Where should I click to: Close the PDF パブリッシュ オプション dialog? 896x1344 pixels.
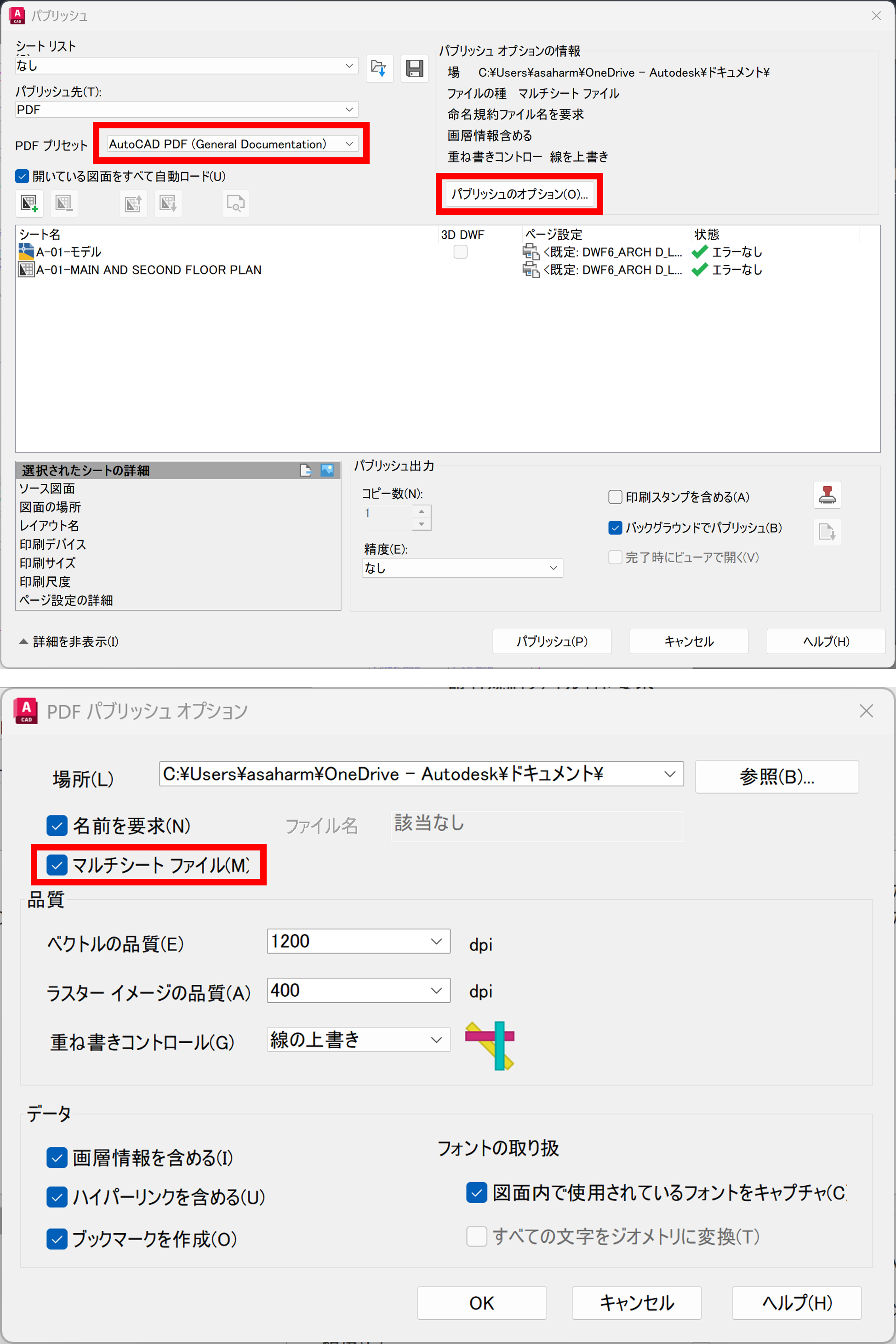tap(866, 711)
